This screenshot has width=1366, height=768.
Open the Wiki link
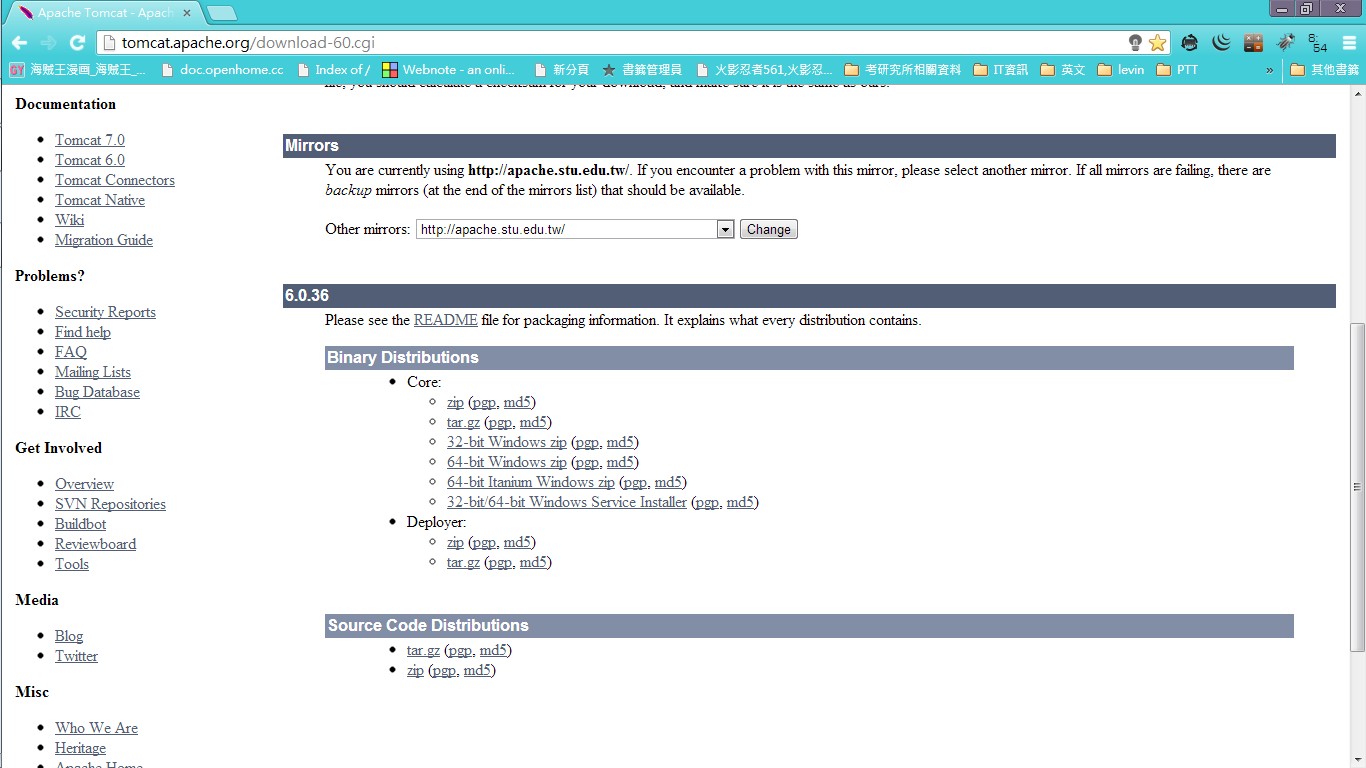tap(70, 220)
